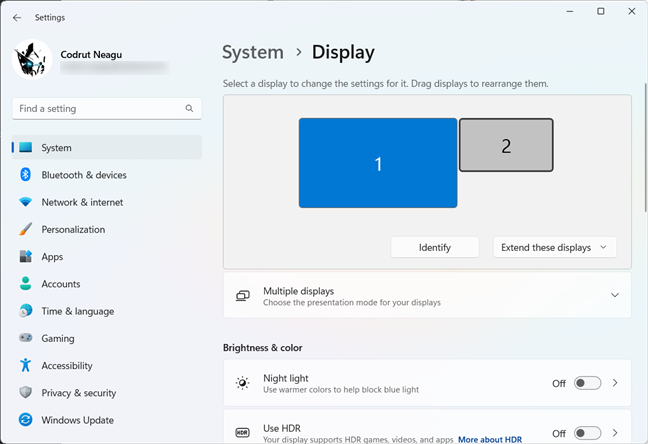Click the Night light label text

(286, 378)
